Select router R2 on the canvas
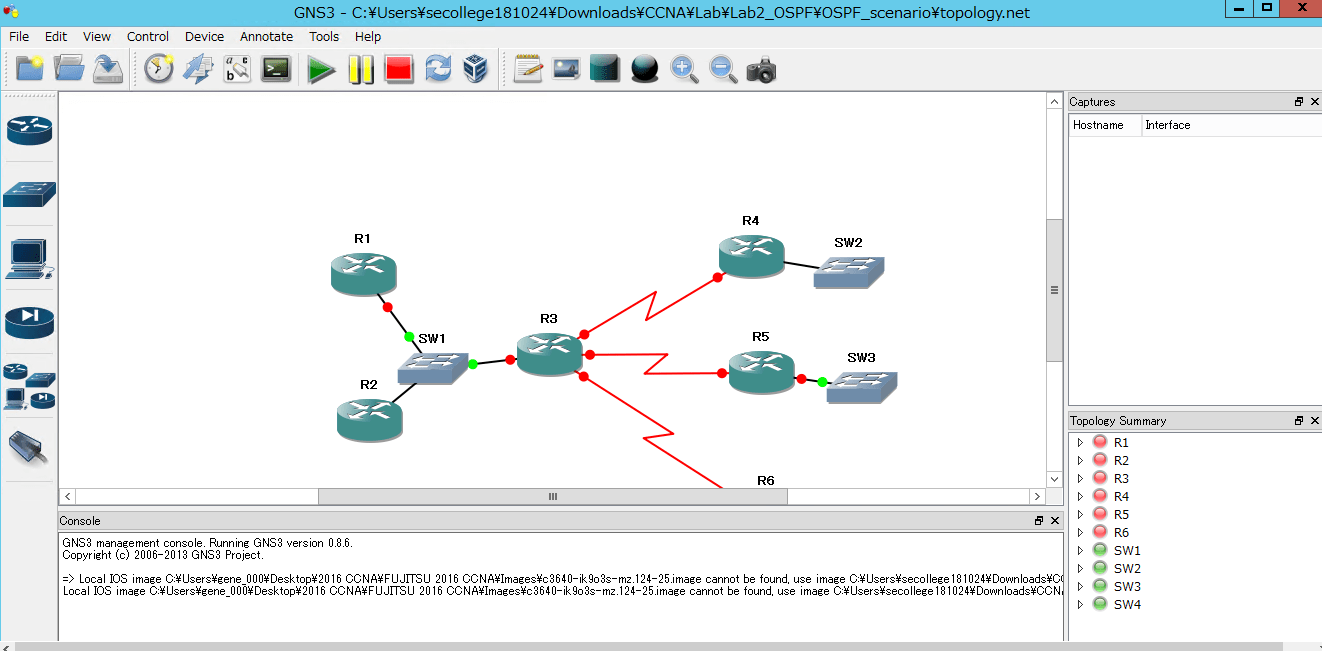Viewport: 1322px width, 651px height. coord(370,419)
